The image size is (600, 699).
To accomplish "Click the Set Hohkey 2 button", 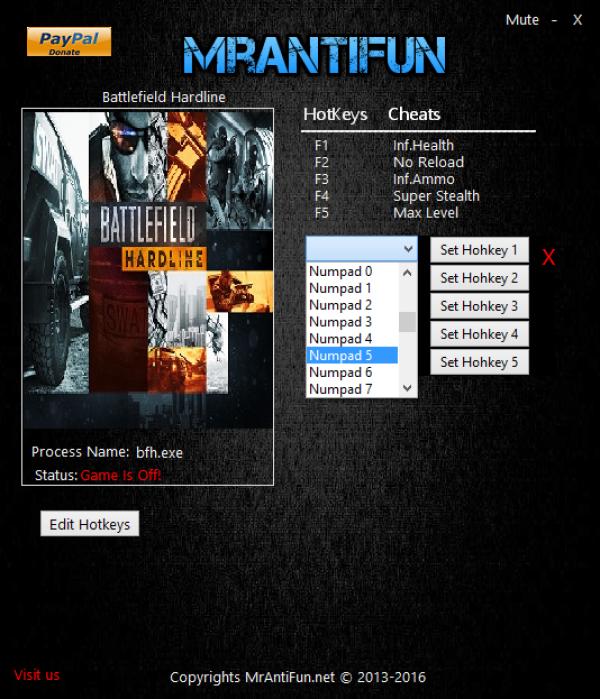I will point(479,278).
